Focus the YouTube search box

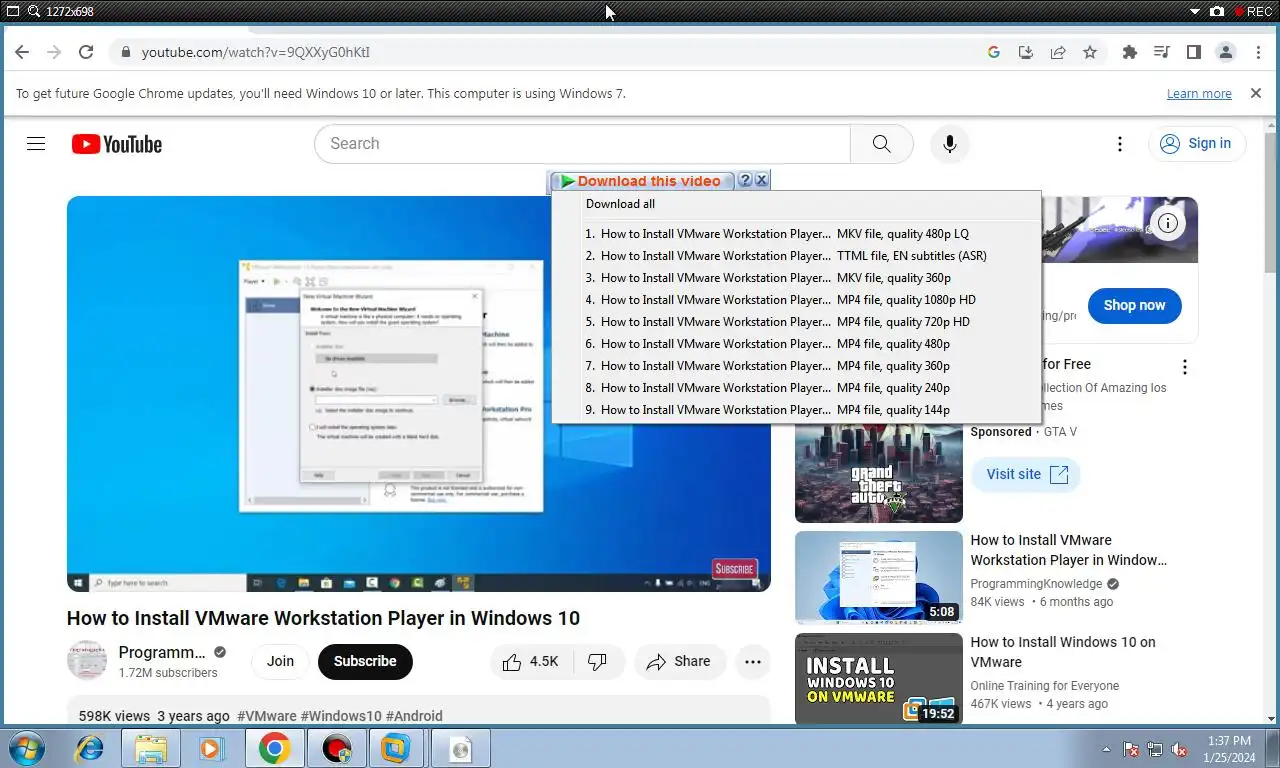(x=582, y=144)
